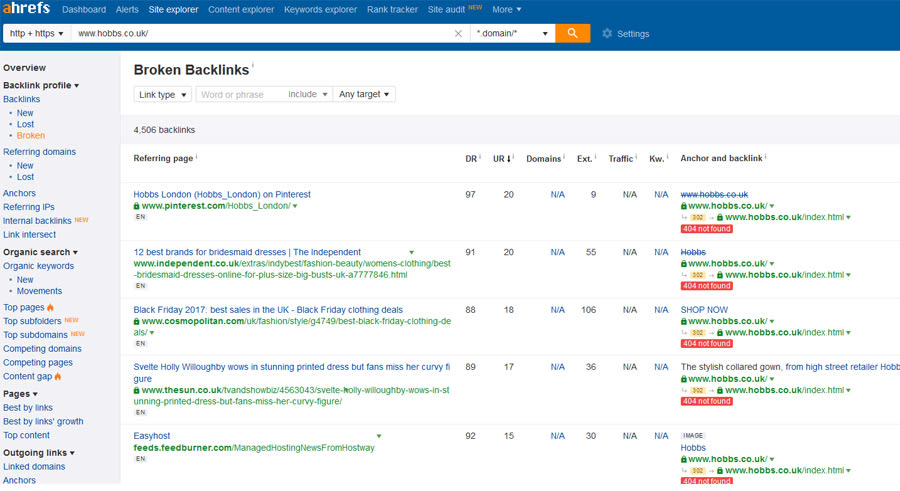Open Settings gear icon
The image size is (900, 491).
[607, 33]
